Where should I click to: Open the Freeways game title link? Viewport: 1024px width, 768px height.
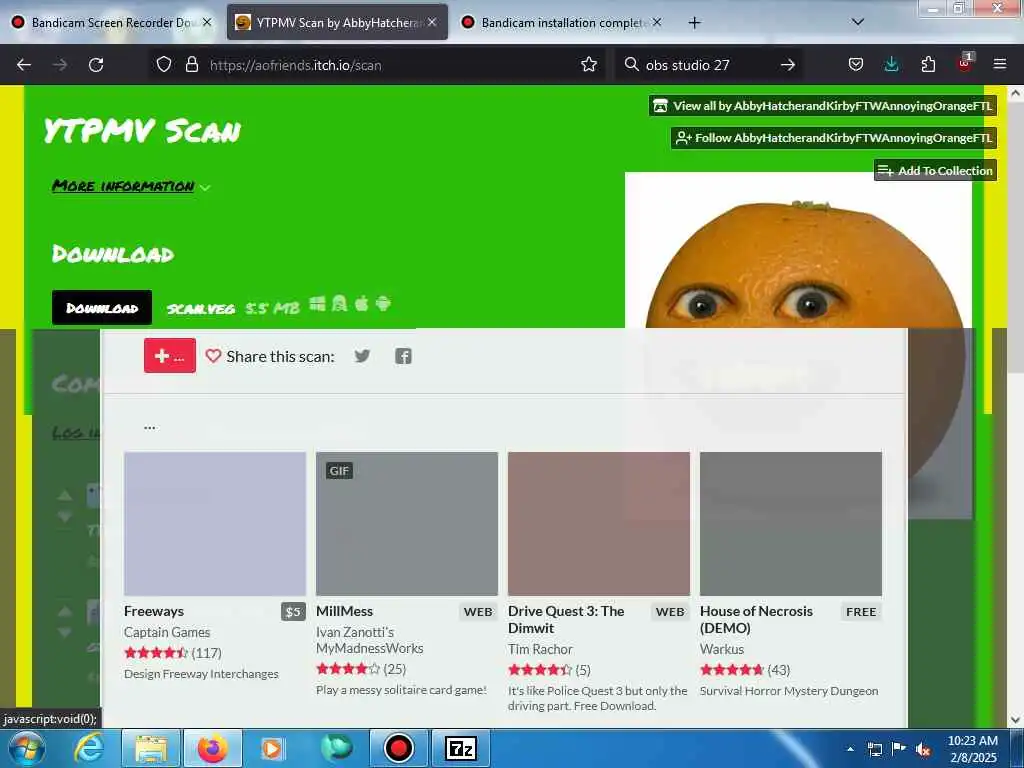click(154, 611)
